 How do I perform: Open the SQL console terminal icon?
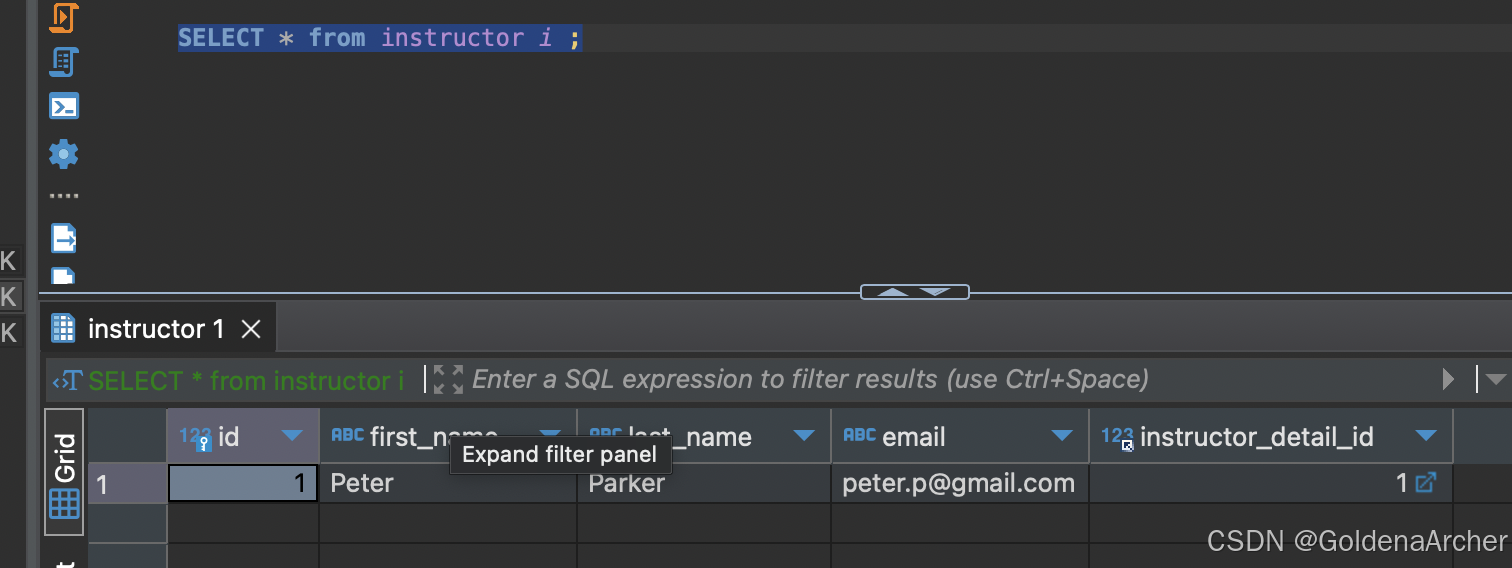coord(64,106)
